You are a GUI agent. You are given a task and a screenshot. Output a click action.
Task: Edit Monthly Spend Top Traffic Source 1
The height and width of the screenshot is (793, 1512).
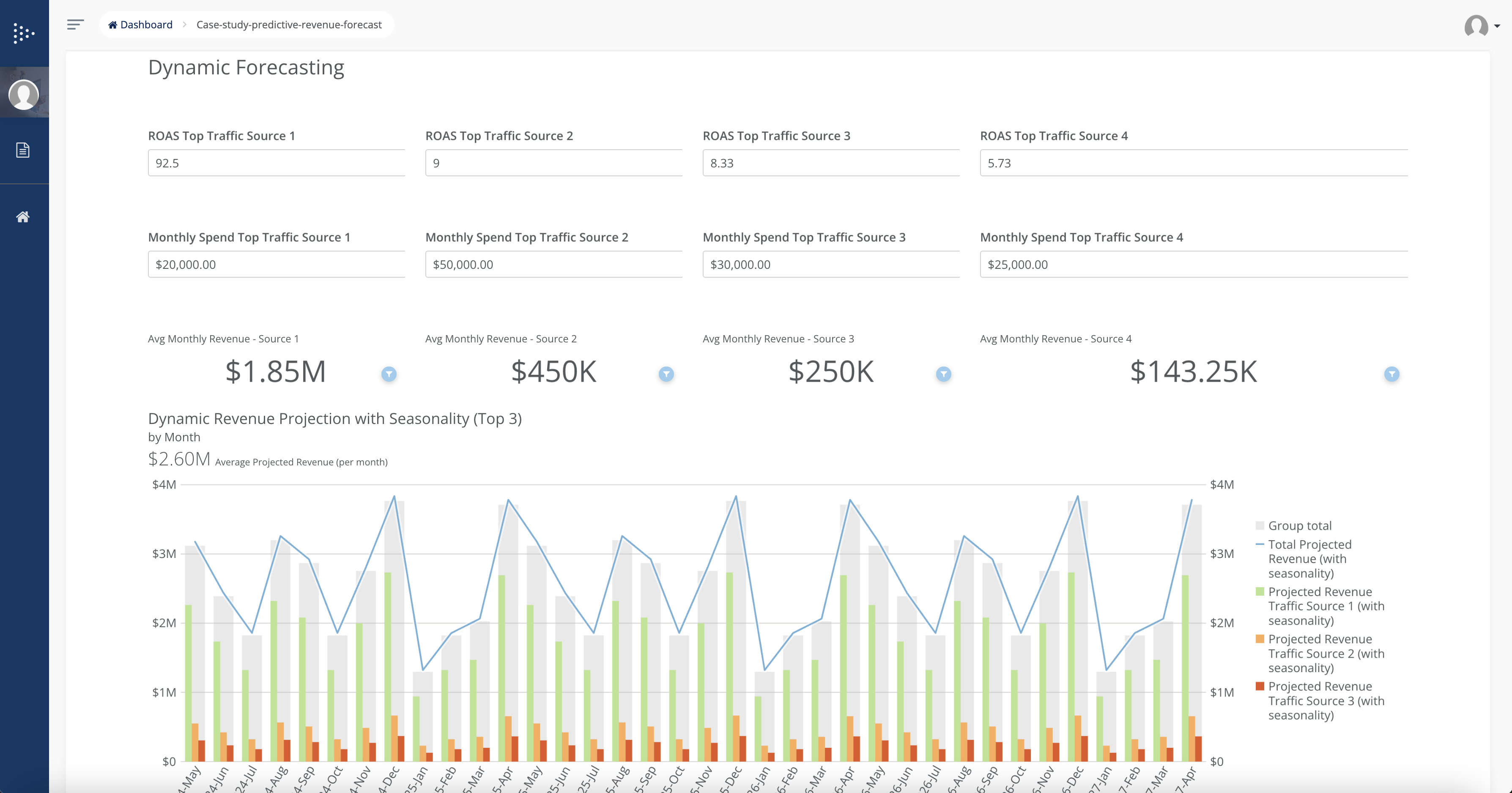pos(277,264)
